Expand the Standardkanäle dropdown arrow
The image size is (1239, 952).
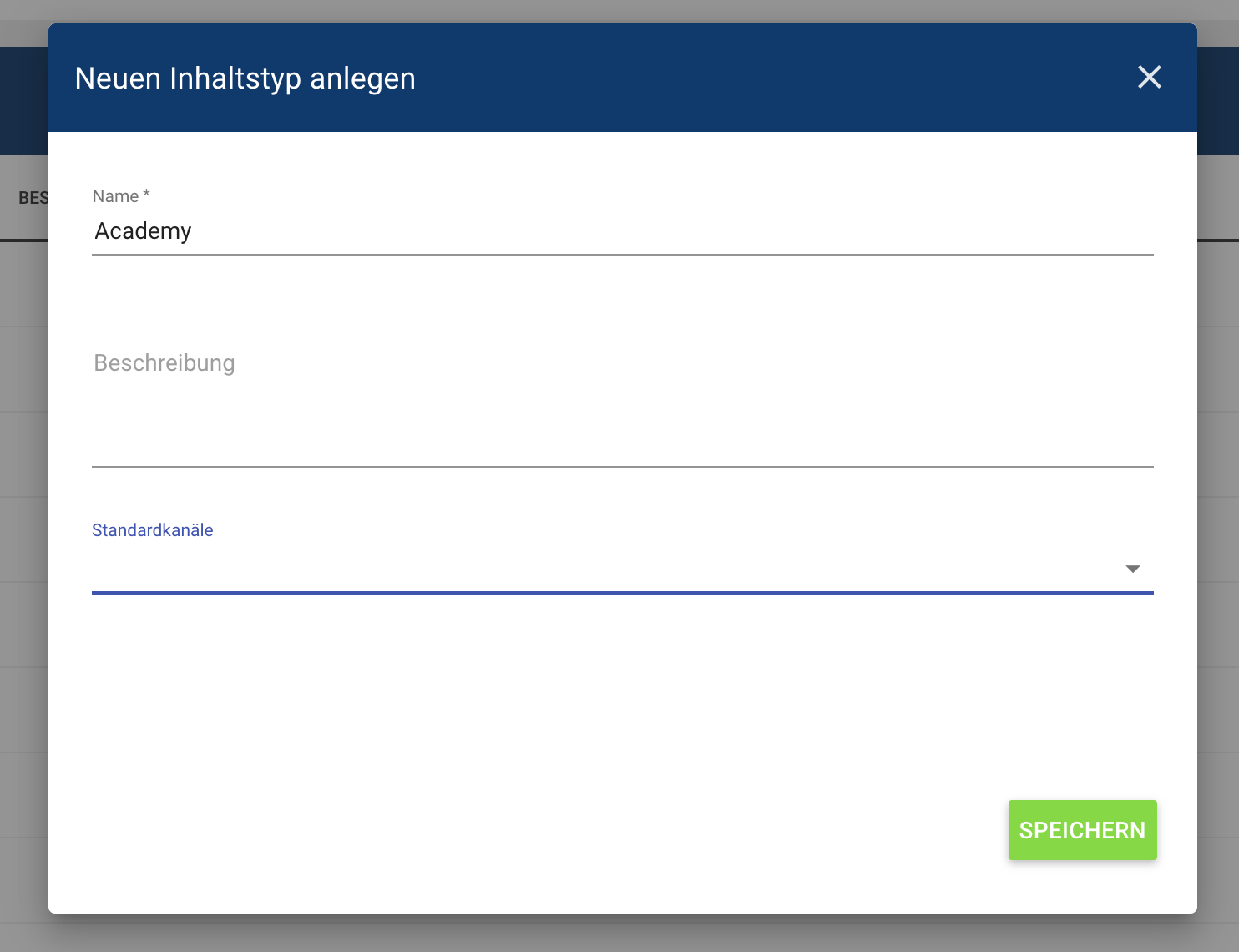pyautogui.click(x=1133, y=569)
